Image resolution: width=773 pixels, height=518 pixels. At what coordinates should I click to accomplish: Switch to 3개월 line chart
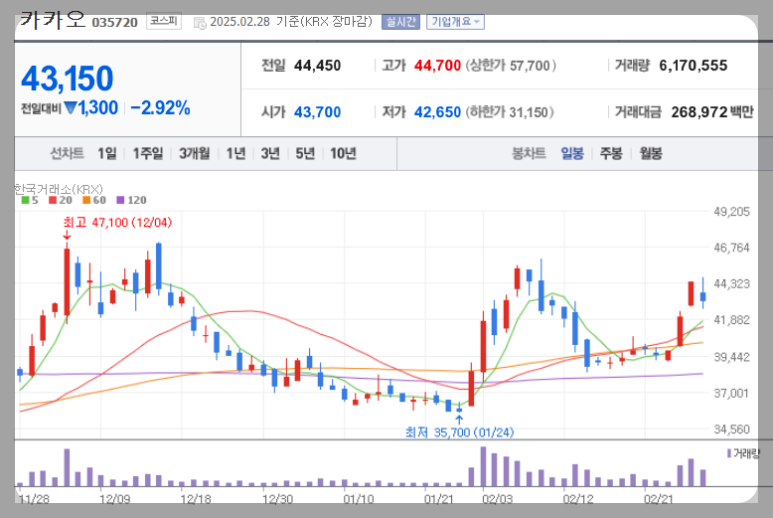(x=194, y=154)
